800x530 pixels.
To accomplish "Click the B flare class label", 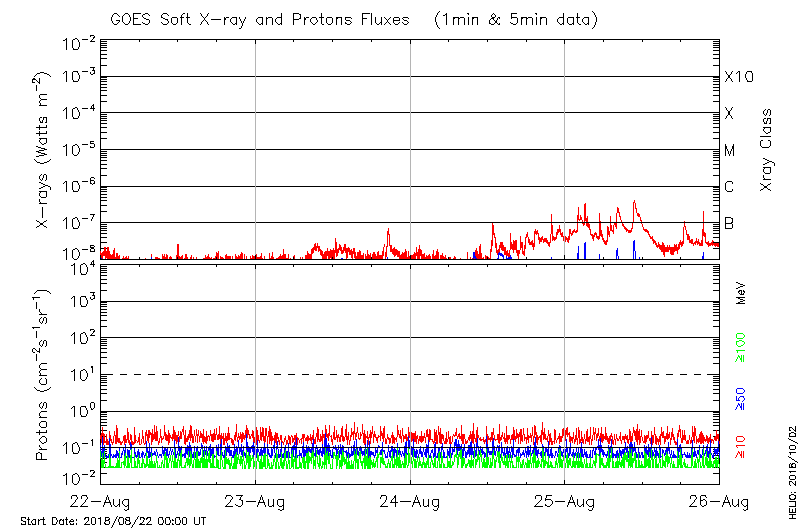I will point(729,223).
